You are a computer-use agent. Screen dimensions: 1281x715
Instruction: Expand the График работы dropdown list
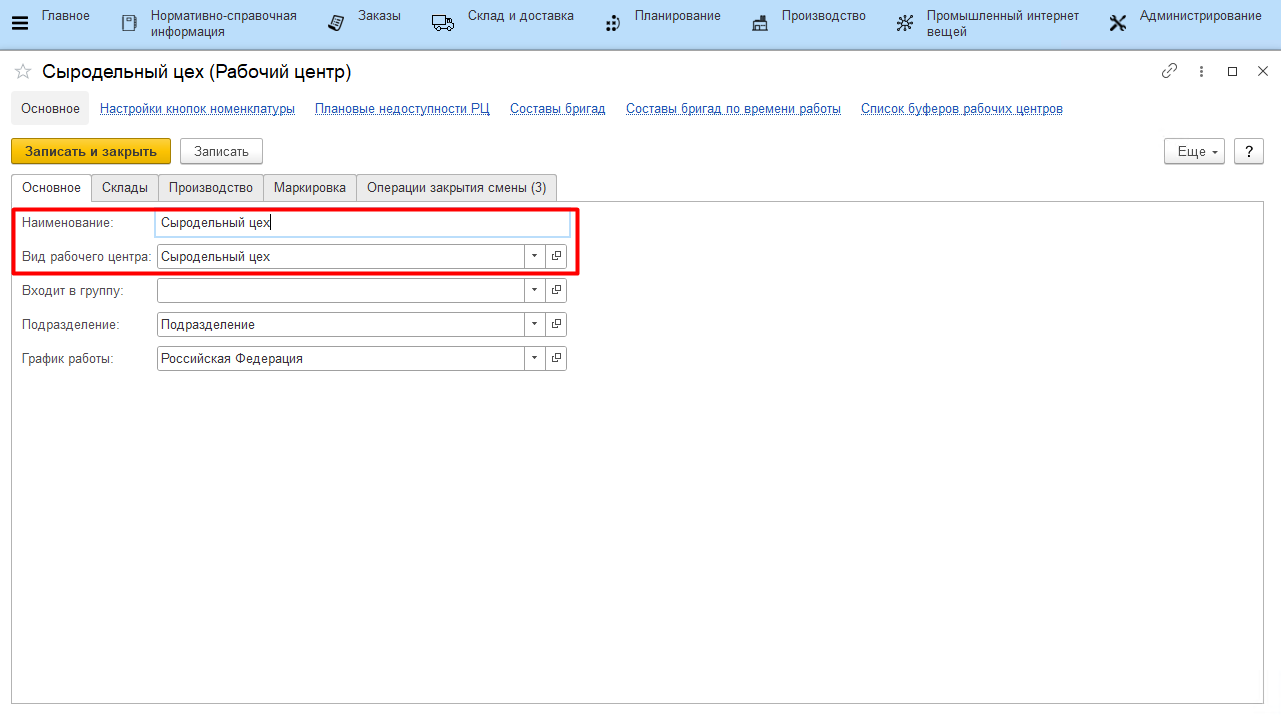(534, 359)
